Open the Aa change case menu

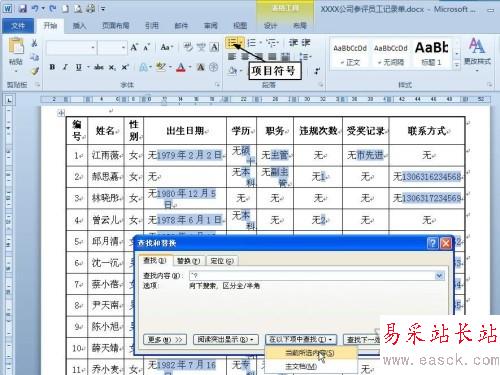pos(166,47)
